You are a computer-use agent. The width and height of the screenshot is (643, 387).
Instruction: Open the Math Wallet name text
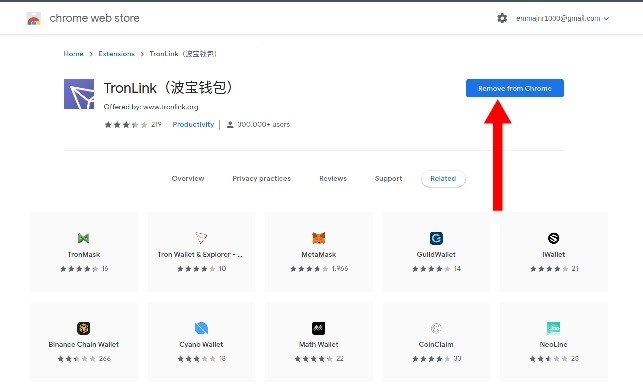click(x=319, y=344)
